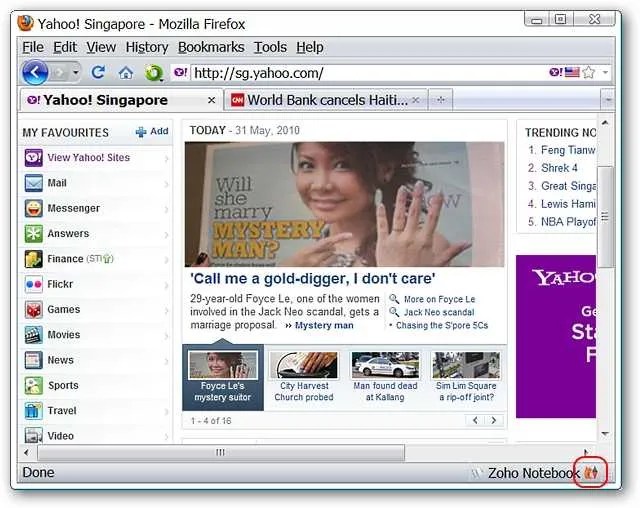The width and height of the screenshot is (640, 508).
Task: Click the Movies clapperboard icon
Action: pyautogui.click(x=33, y=335)
